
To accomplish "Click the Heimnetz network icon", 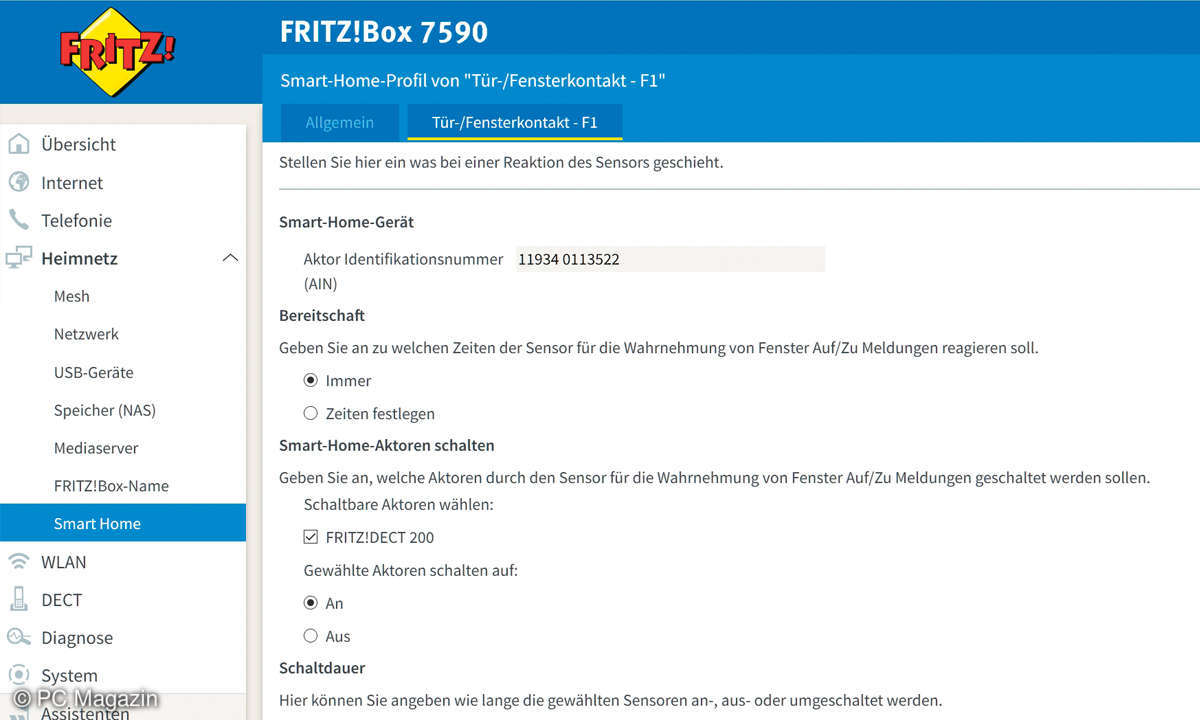I will pyautogui.click(x=18, y=258).
